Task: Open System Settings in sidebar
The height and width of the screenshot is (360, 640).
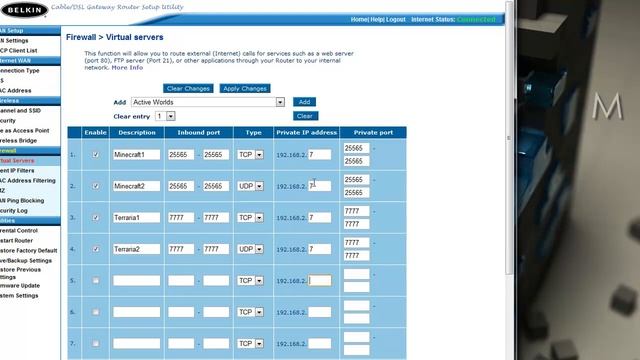Action: click(19, 296)
